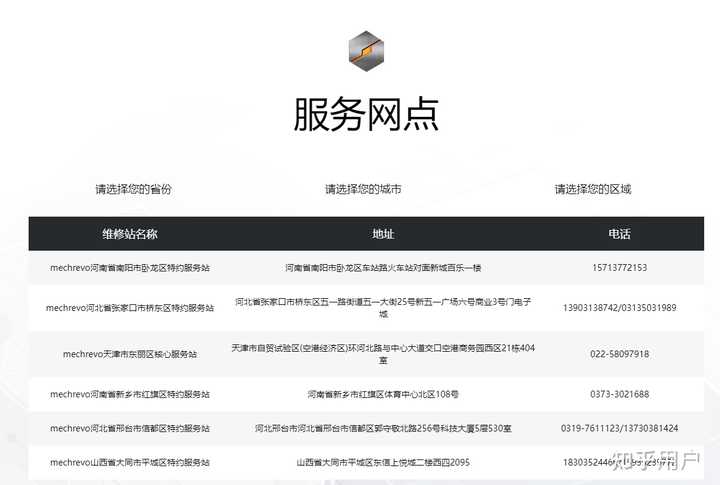The height and width of the screenshot is (485, 720).
Task: Click the hexagonal Mechrevo logo icon
Action: [366, 51]
